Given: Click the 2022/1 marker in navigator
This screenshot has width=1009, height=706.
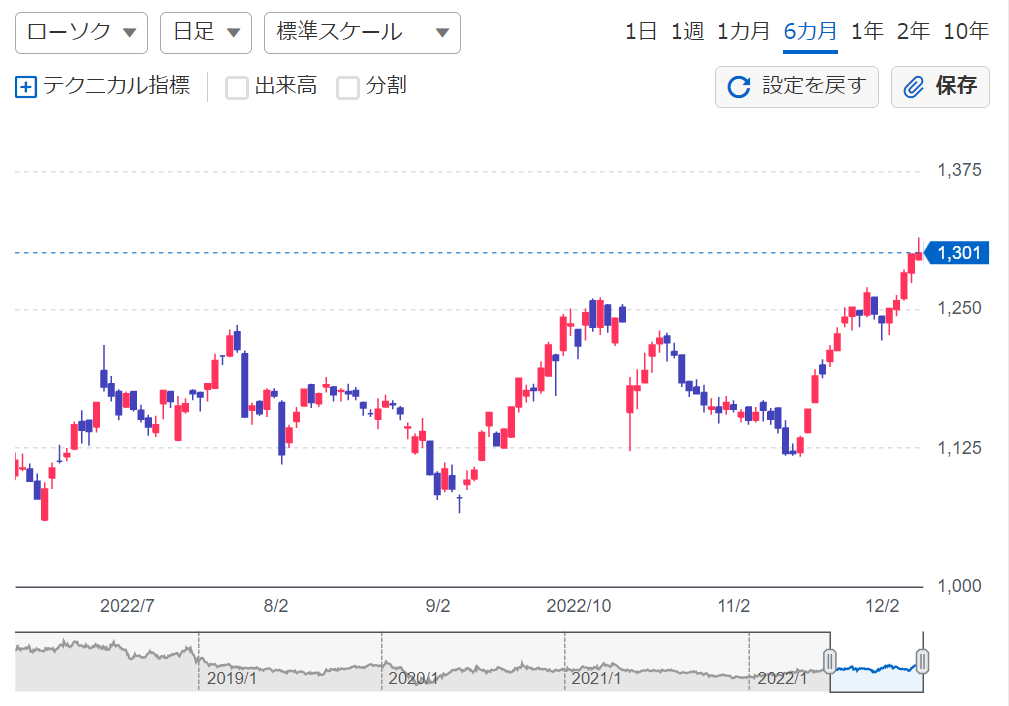Looking at the screenshot, I should click(x=782, y=678).
